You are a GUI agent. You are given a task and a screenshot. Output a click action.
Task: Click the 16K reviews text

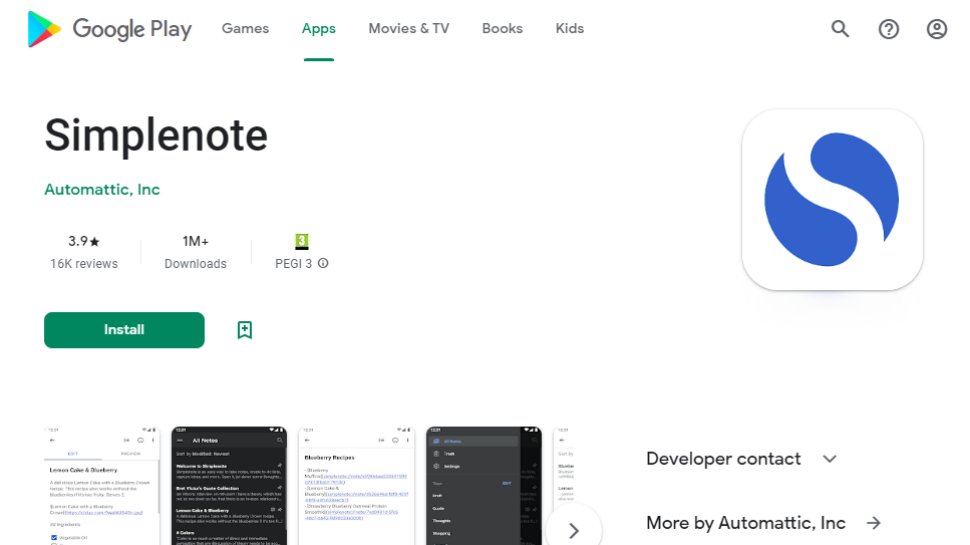(84, 264)
